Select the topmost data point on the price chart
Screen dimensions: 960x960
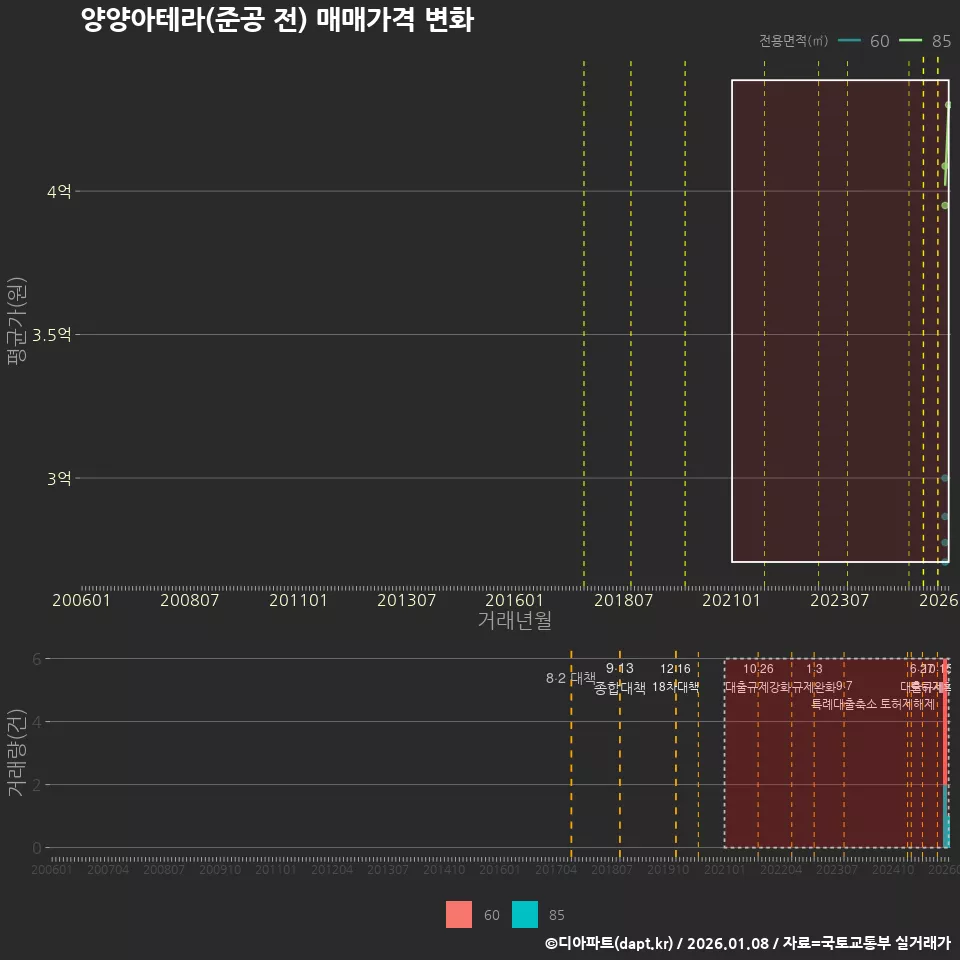(x=948, y=102)
